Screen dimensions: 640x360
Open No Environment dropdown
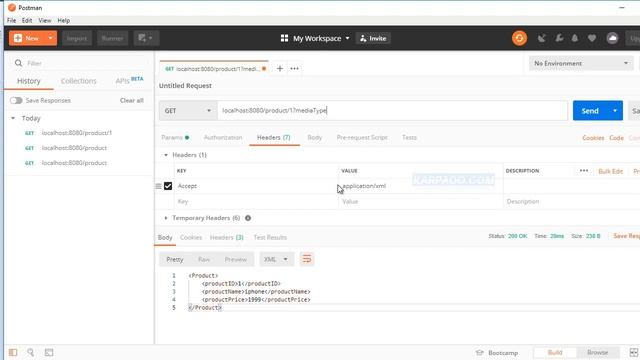(581, 63)
